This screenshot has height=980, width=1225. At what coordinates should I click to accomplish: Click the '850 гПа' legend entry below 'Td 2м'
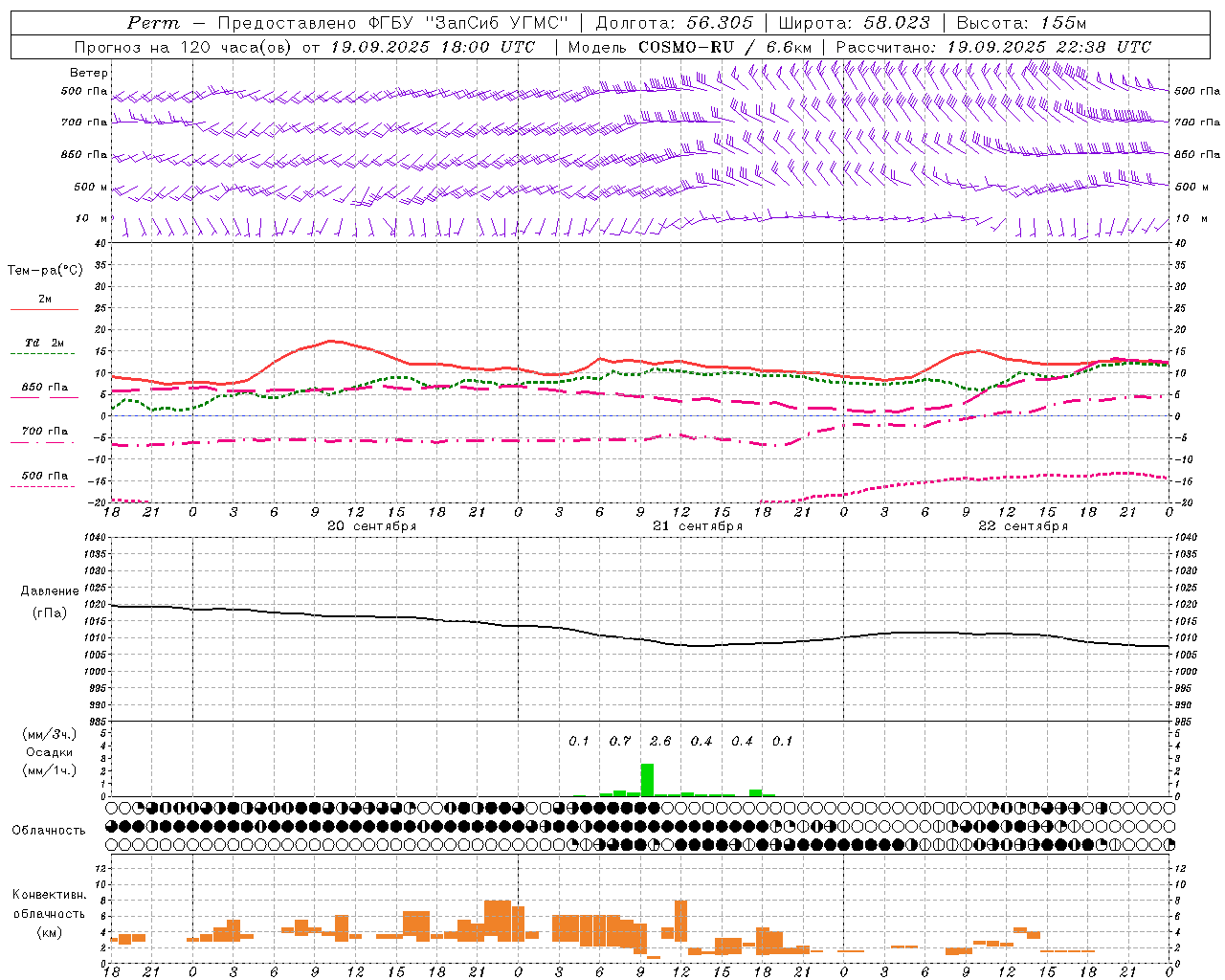(44, 388)
